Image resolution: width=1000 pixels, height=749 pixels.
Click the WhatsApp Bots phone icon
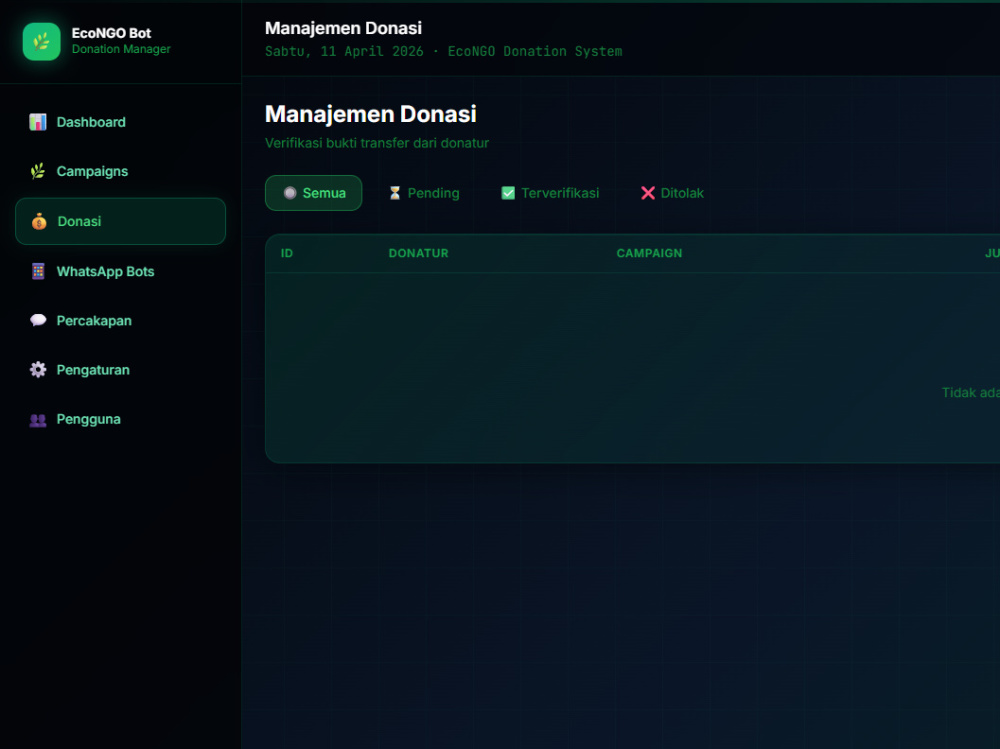click(x=38, y=271)
